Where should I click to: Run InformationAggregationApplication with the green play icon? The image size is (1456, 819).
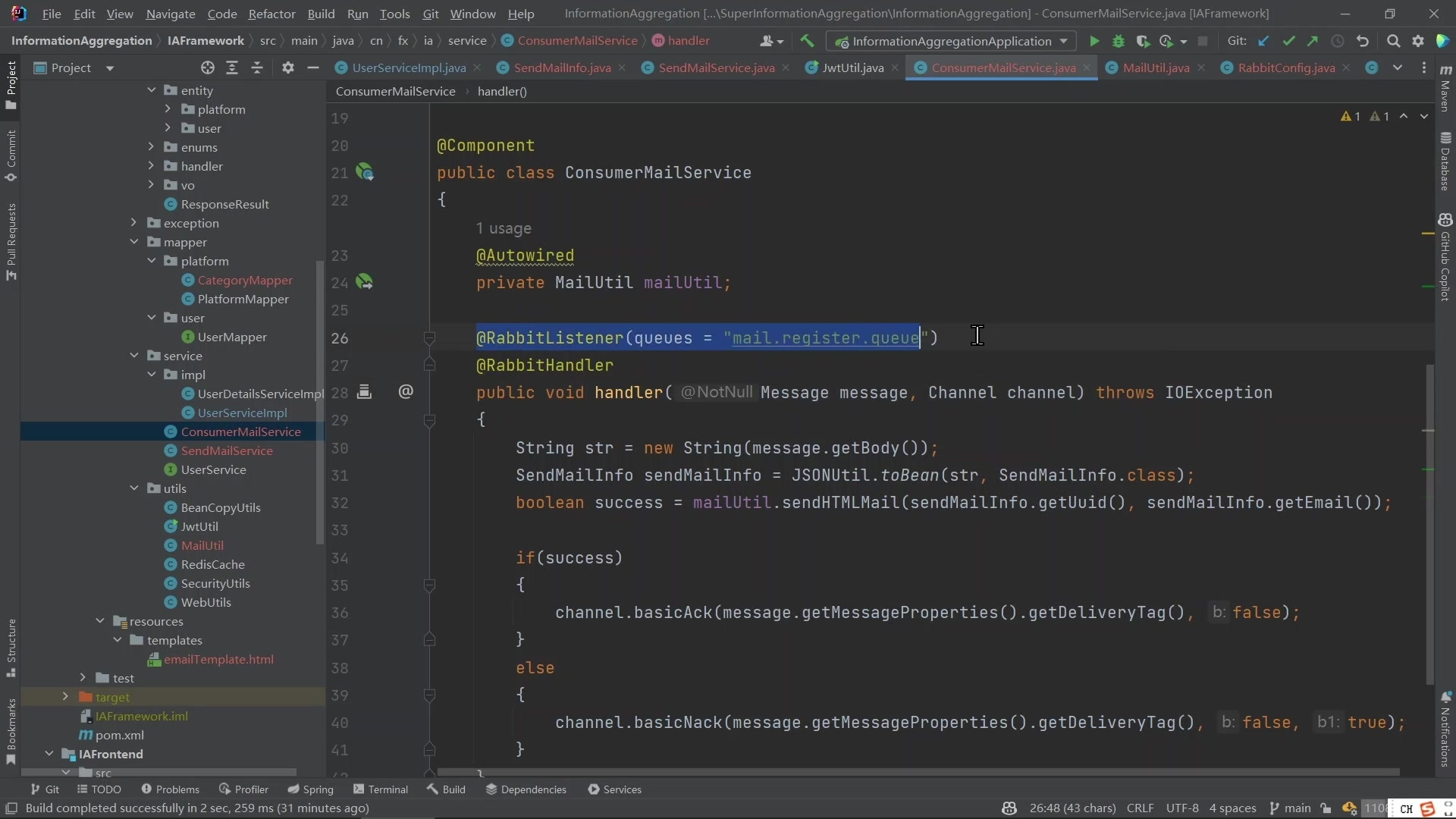pyautogui.click(x=1094, y=41)
